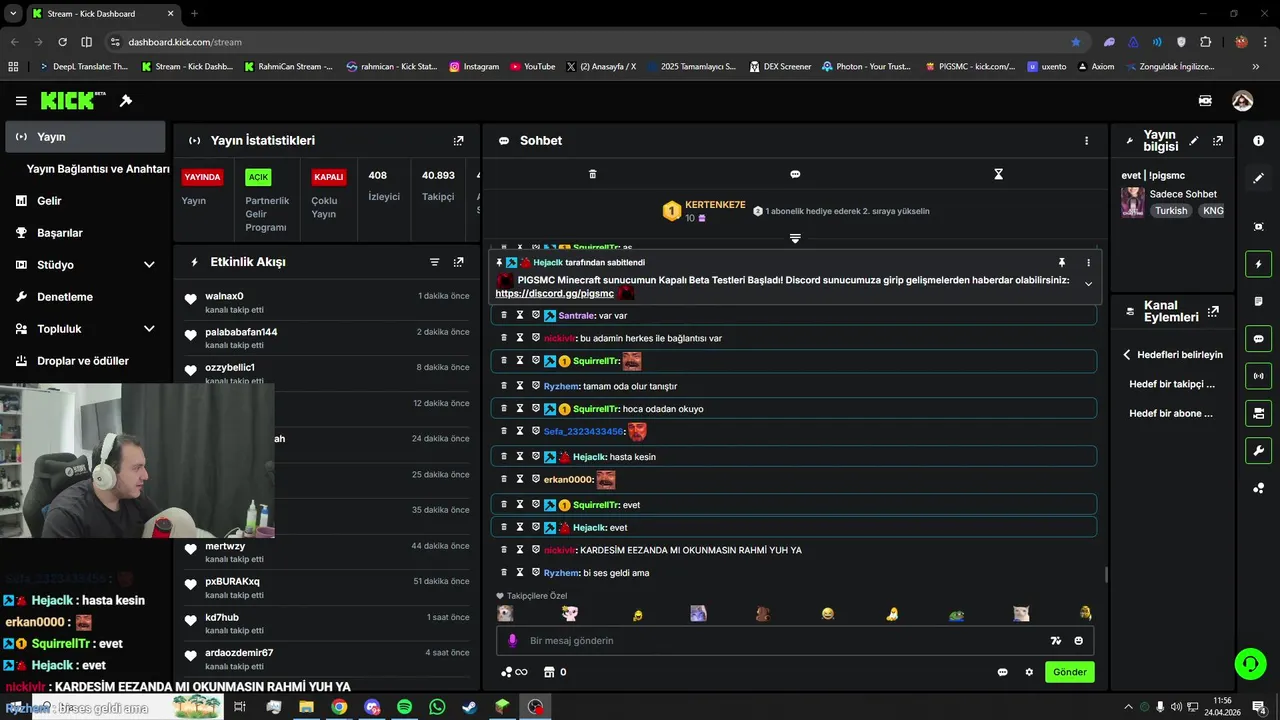This screenshot has width=1280, height=720.
Task: Click the lightning bolt icon in right rail
Action: [x=1258, y=264]
